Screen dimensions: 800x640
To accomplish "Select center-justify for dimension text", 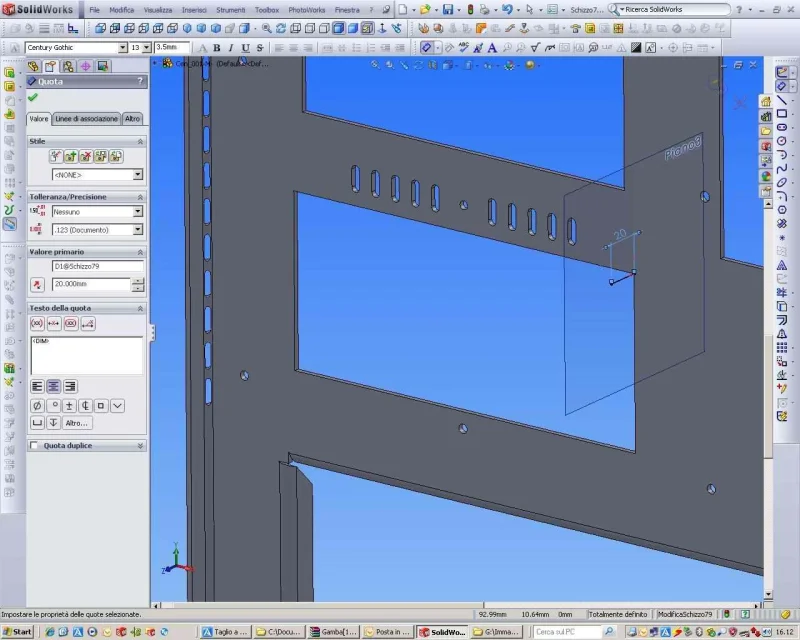I will click(53, 386).
